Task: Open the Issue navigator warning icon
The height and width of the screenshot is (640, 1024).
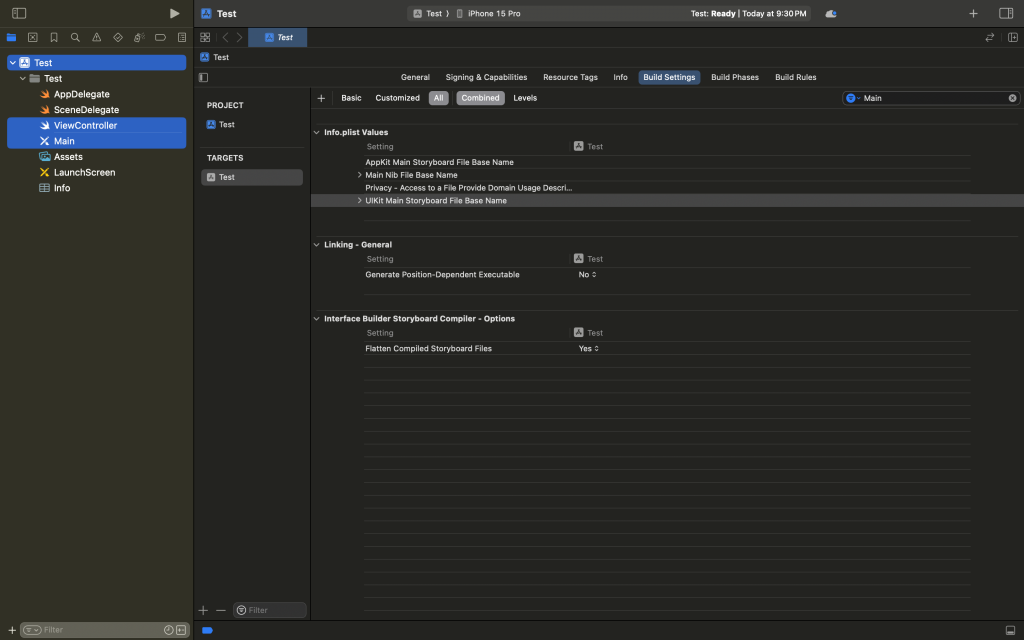Action: [97, 37]
